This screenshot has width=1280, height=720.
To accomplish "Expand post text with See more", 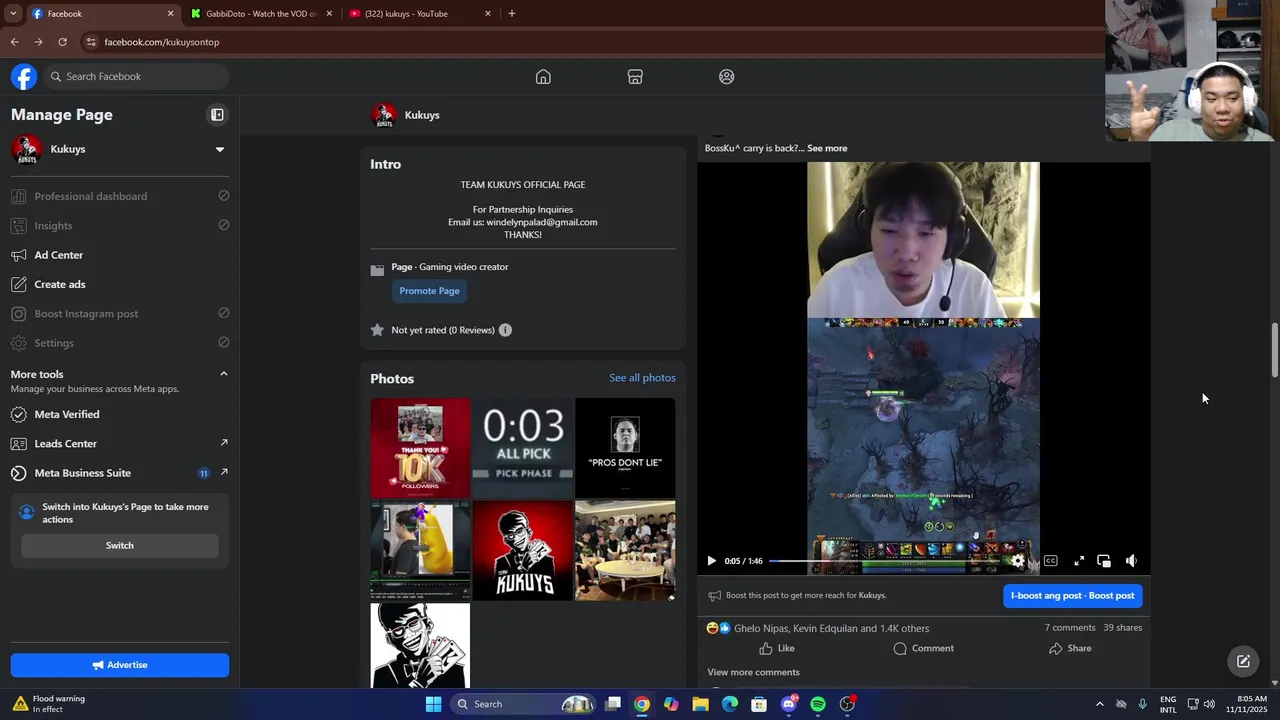I will pos(827,148).
